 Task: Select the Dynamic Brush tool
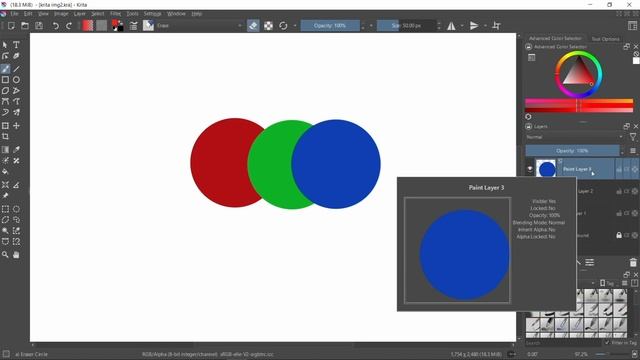[x=5, y=112]
